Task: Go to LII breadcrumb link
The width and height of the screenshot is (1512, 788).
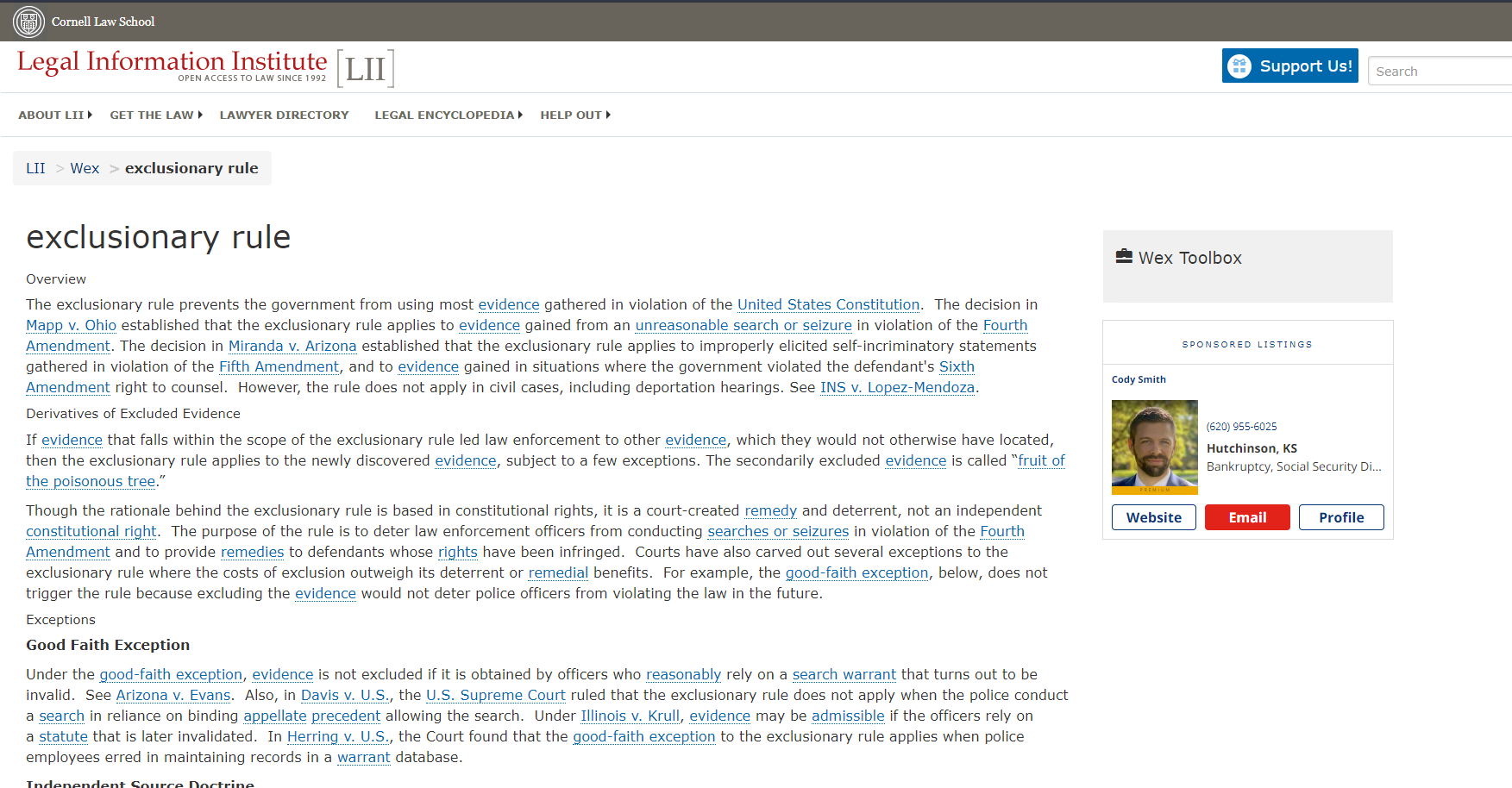Action: click(35, 168)
